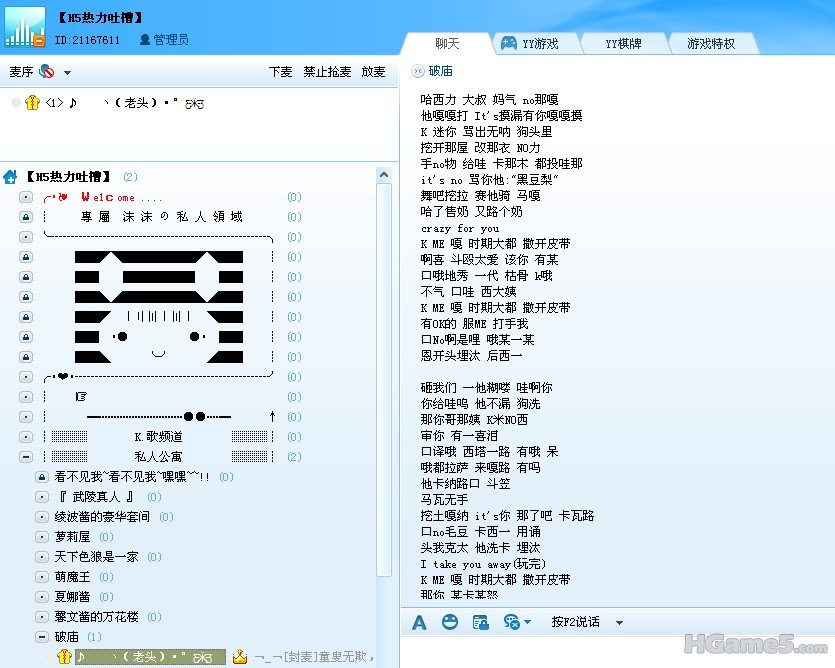Collapse the 破庙 sub-channel
The image size is (835, 668).
click(x=42, y=637)
